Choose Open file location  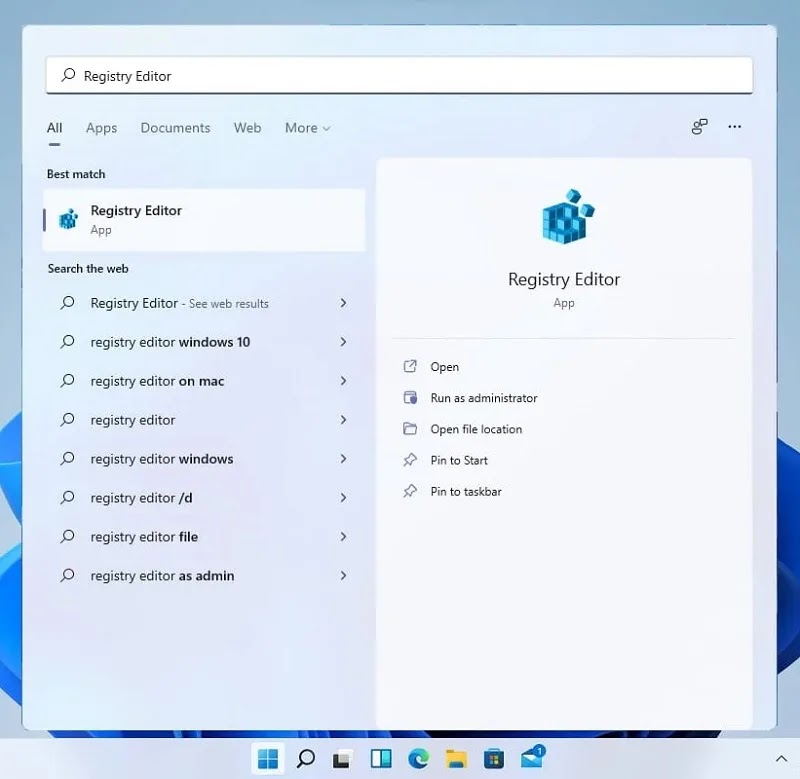[x=476, y=429]
